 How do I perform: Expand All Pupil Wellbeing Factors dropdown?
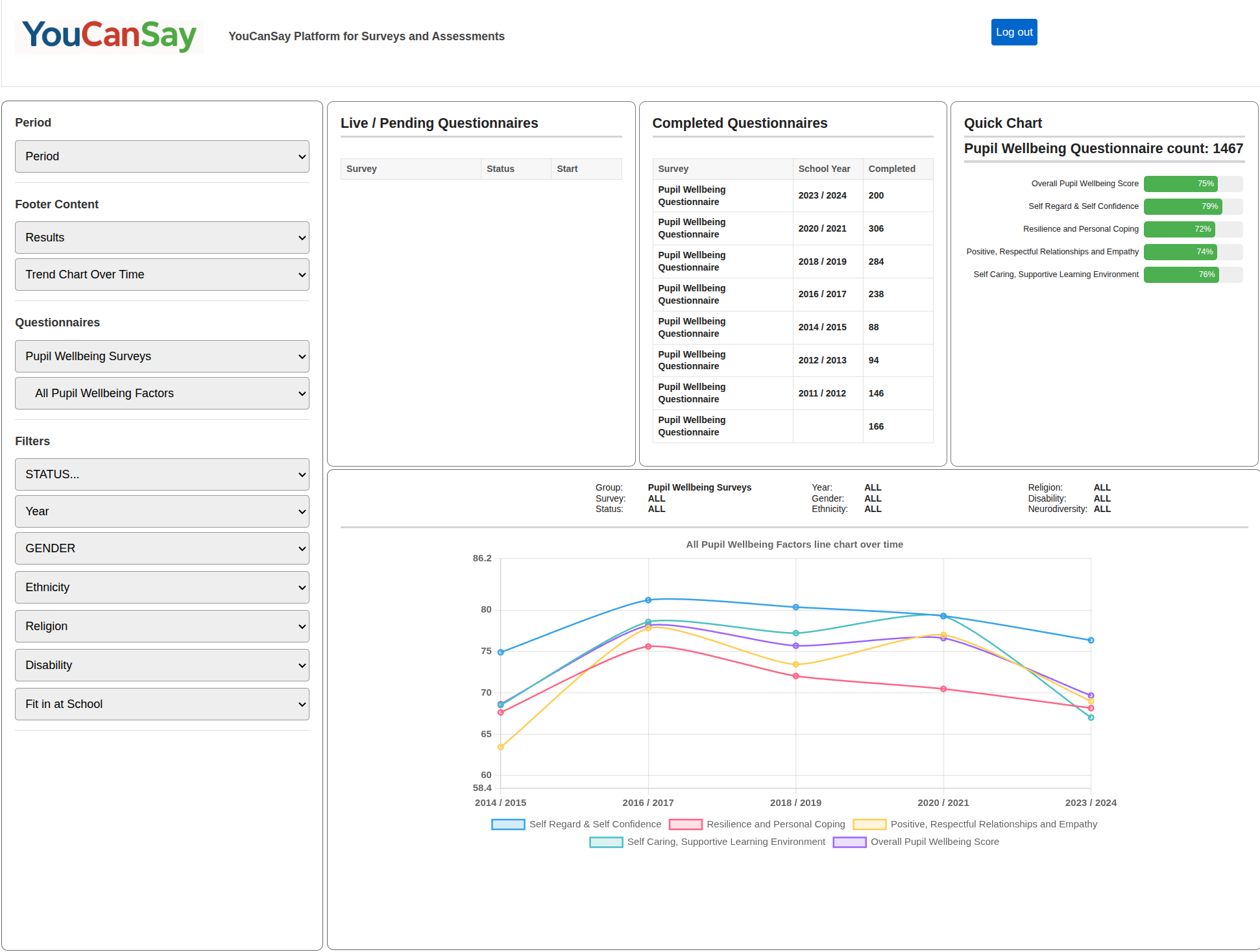point(162,393)
